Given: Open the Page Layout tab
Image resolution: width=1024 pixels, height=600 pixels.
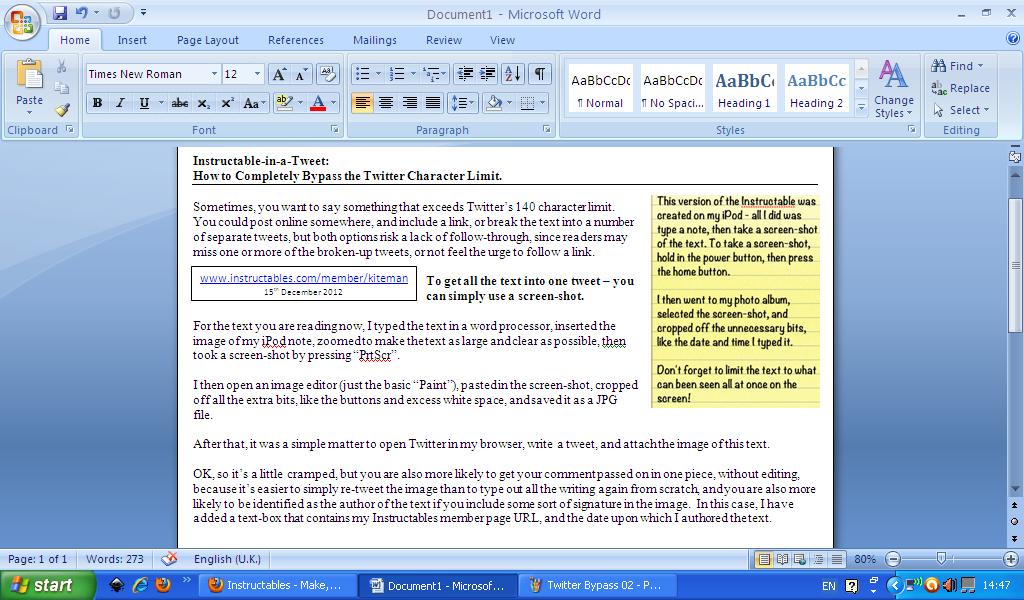Looking at the screenshot, I should (208, 40).
